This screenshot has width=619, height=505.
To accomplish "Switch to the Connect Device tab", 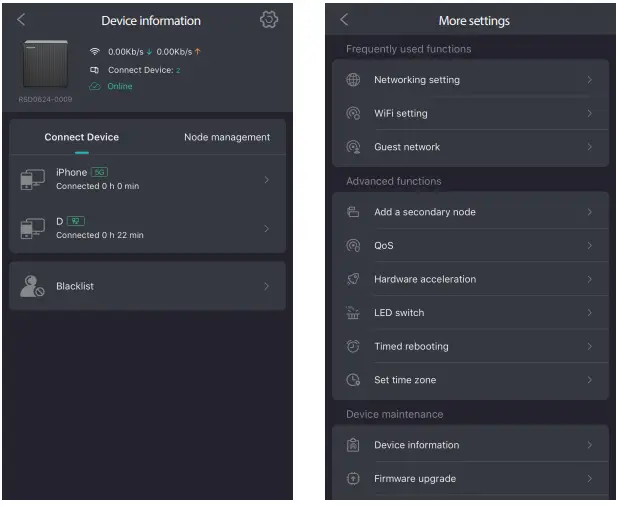I will pos(81,137).
